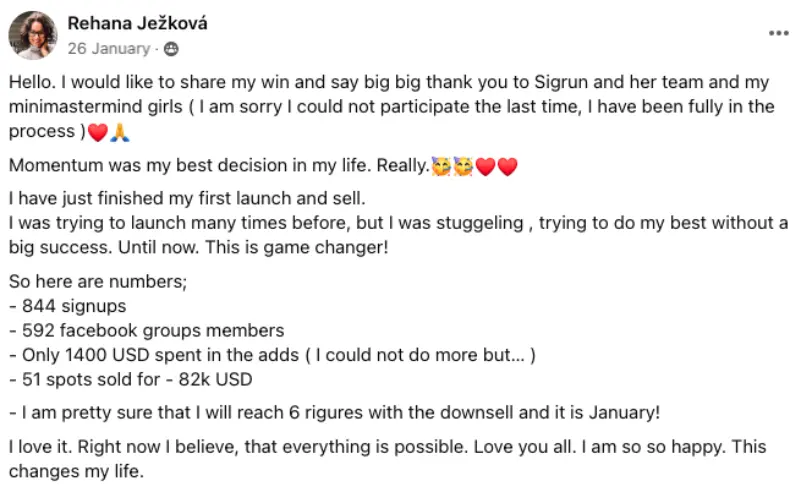This screenshot has width=812, height=492.
Task: Click the last red heart on Momentum line
Action: [507, 168]
